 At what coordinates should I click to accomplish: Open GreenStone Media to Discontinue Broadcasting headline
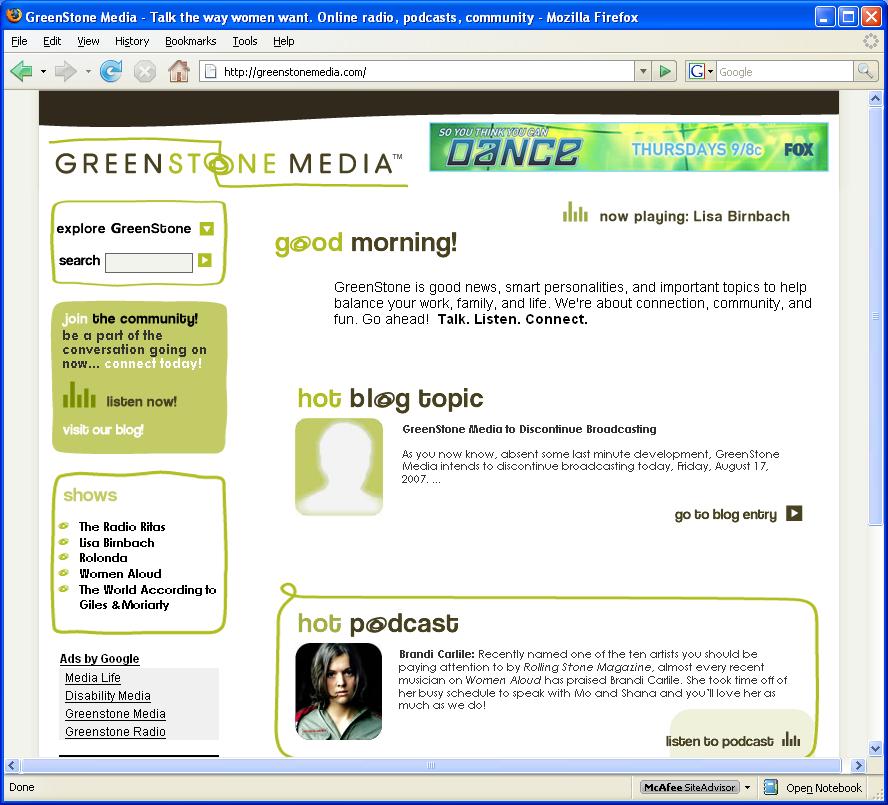529,429
